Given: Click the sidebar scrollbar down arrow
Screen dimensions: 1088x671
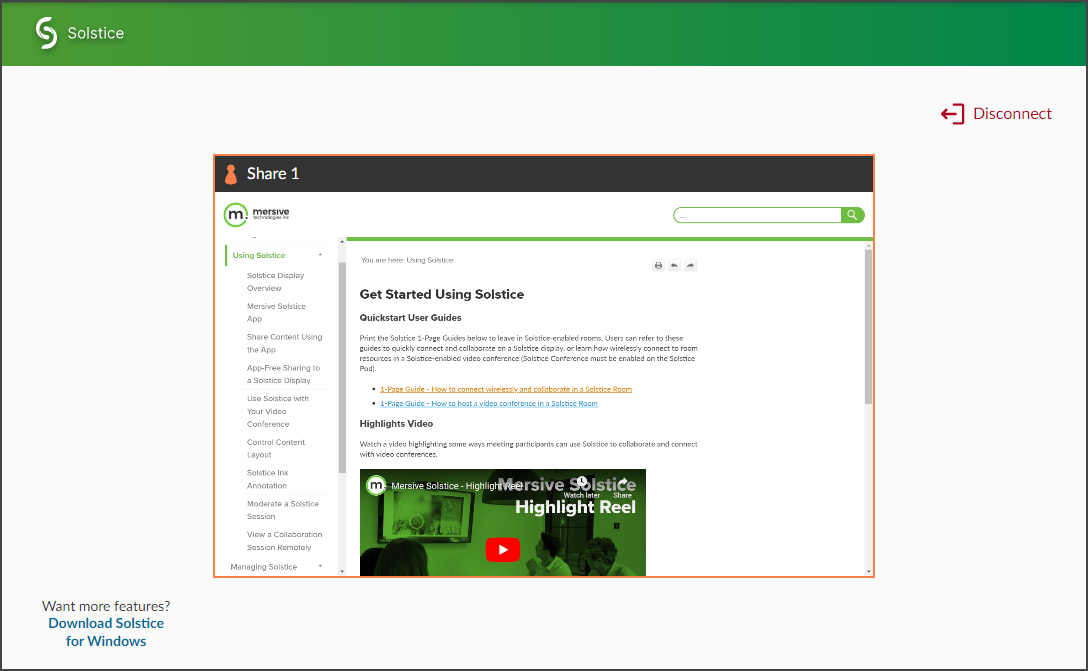Looking at the screenshot, I should click(342, 571).
